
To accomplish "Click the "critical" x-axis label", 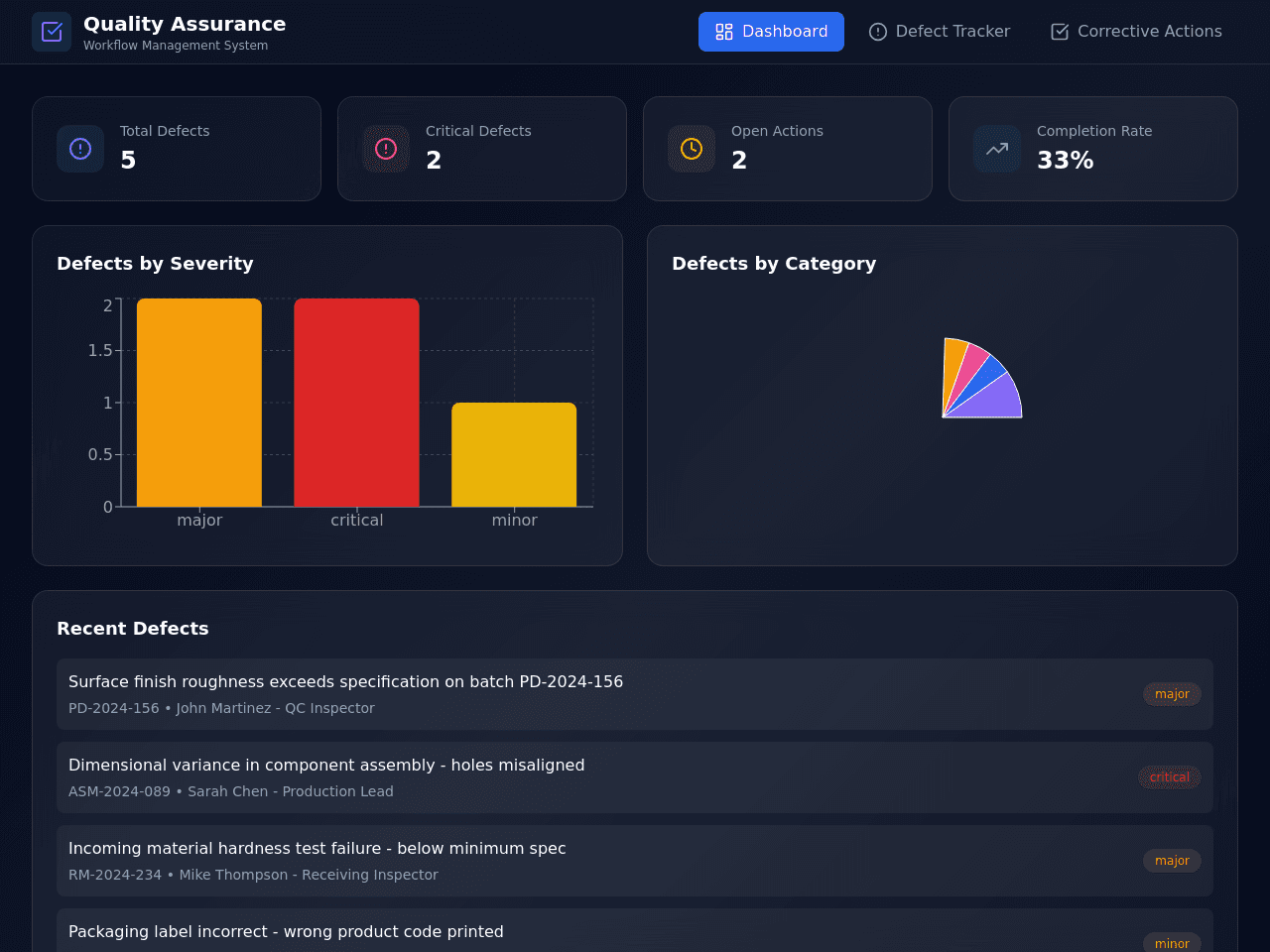I will 357,520.
